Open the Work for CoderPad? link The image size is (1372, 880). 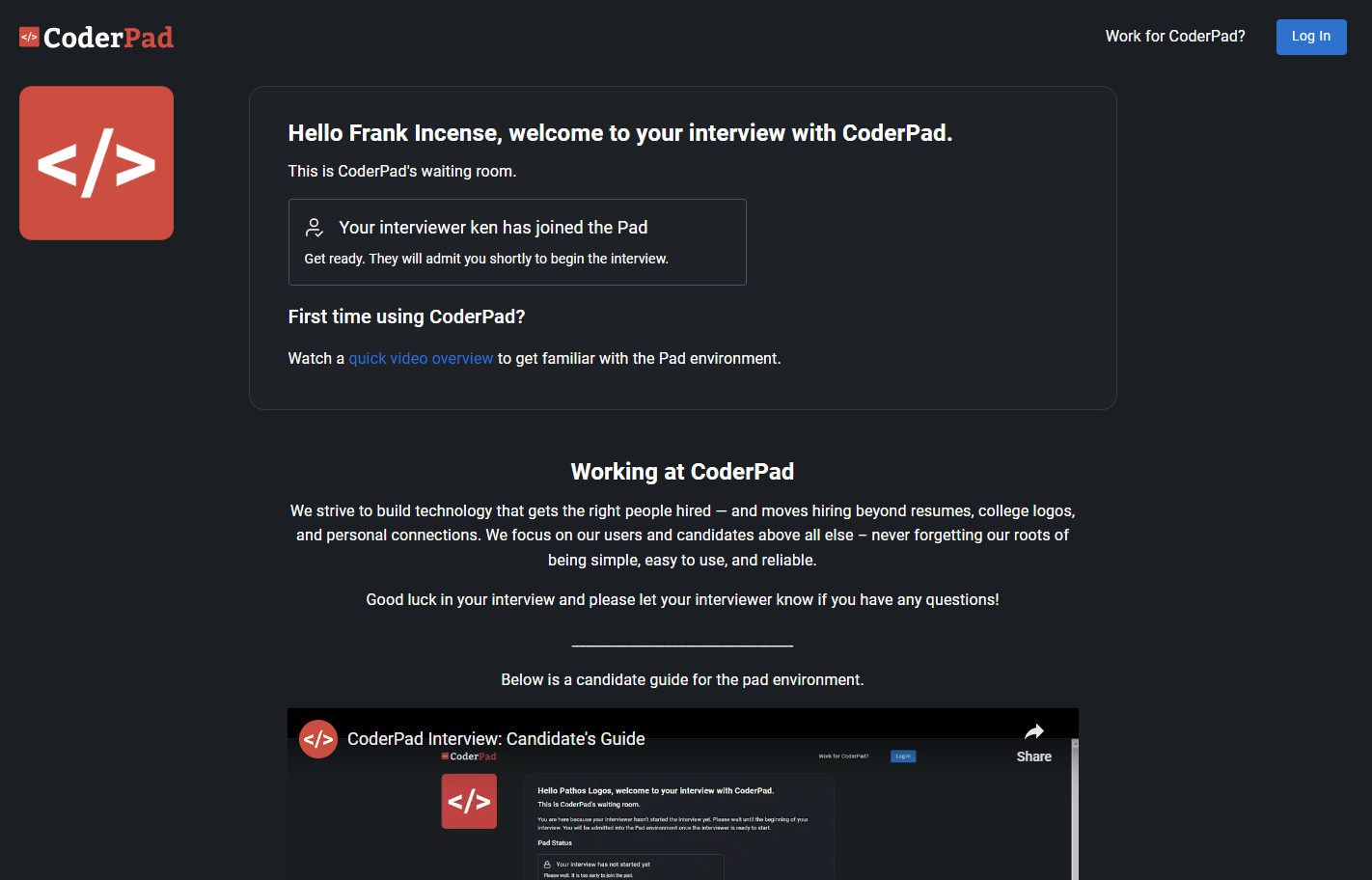(1175, 36)
